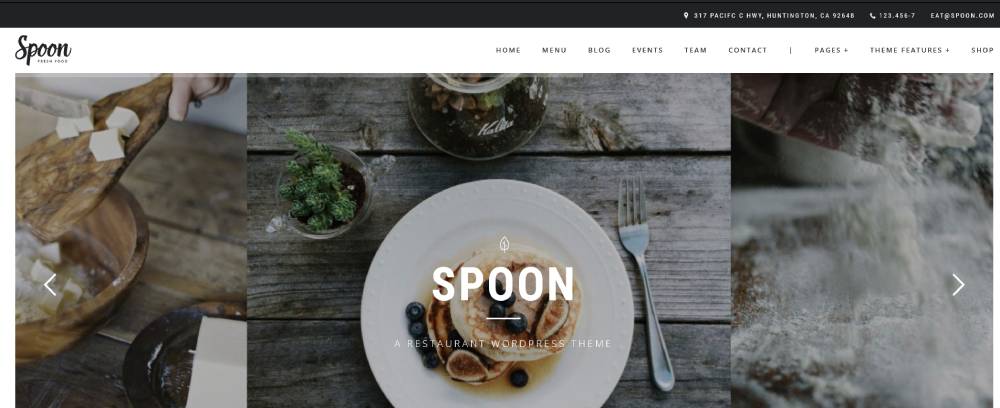This screenshot has width=1000, height=408.
Task: Open the Home menu item
Action: coord(508,50)
